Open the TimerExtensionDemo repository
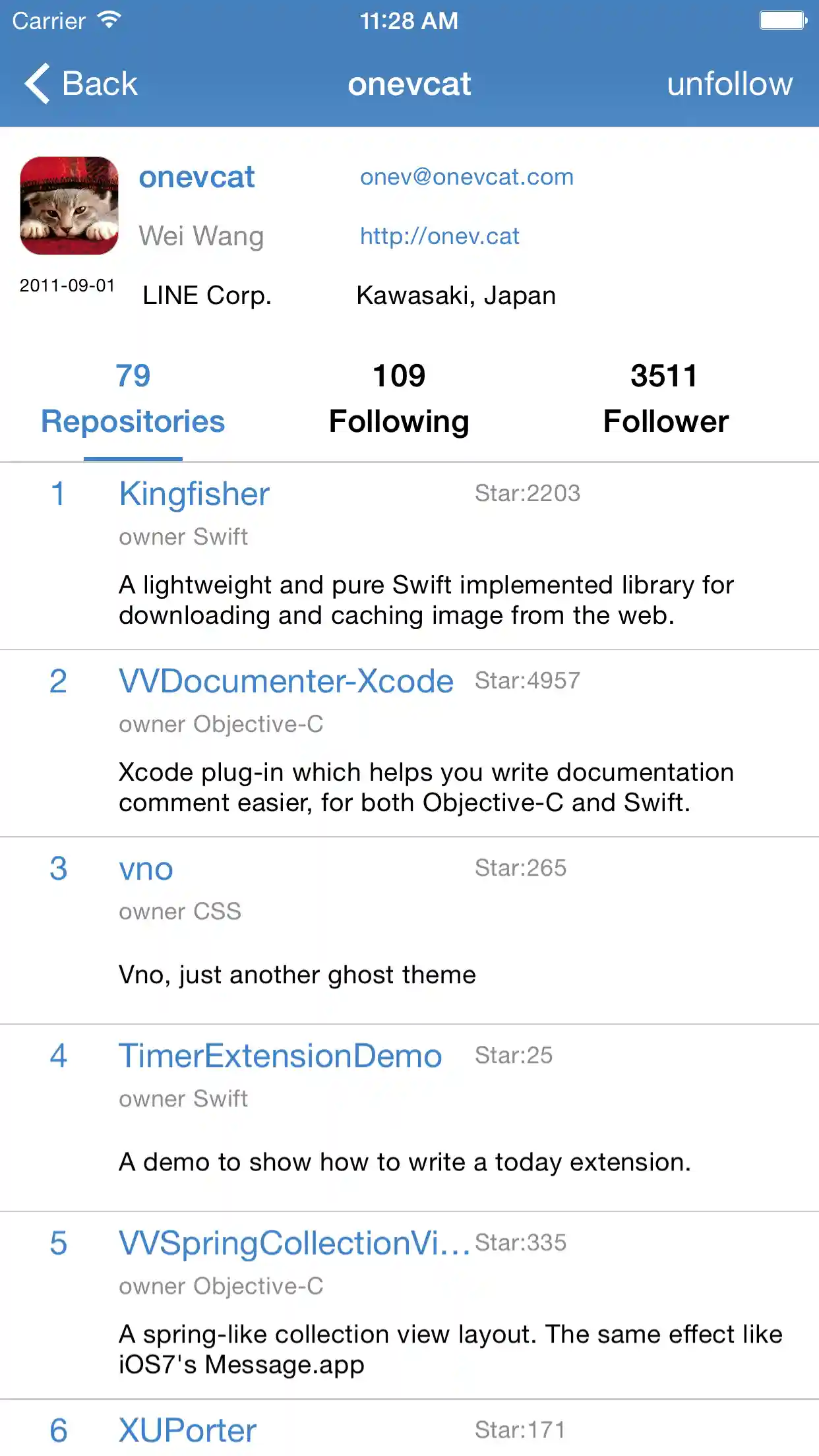The height and width of the screenshot is (1456, 819). (280, 1056)
